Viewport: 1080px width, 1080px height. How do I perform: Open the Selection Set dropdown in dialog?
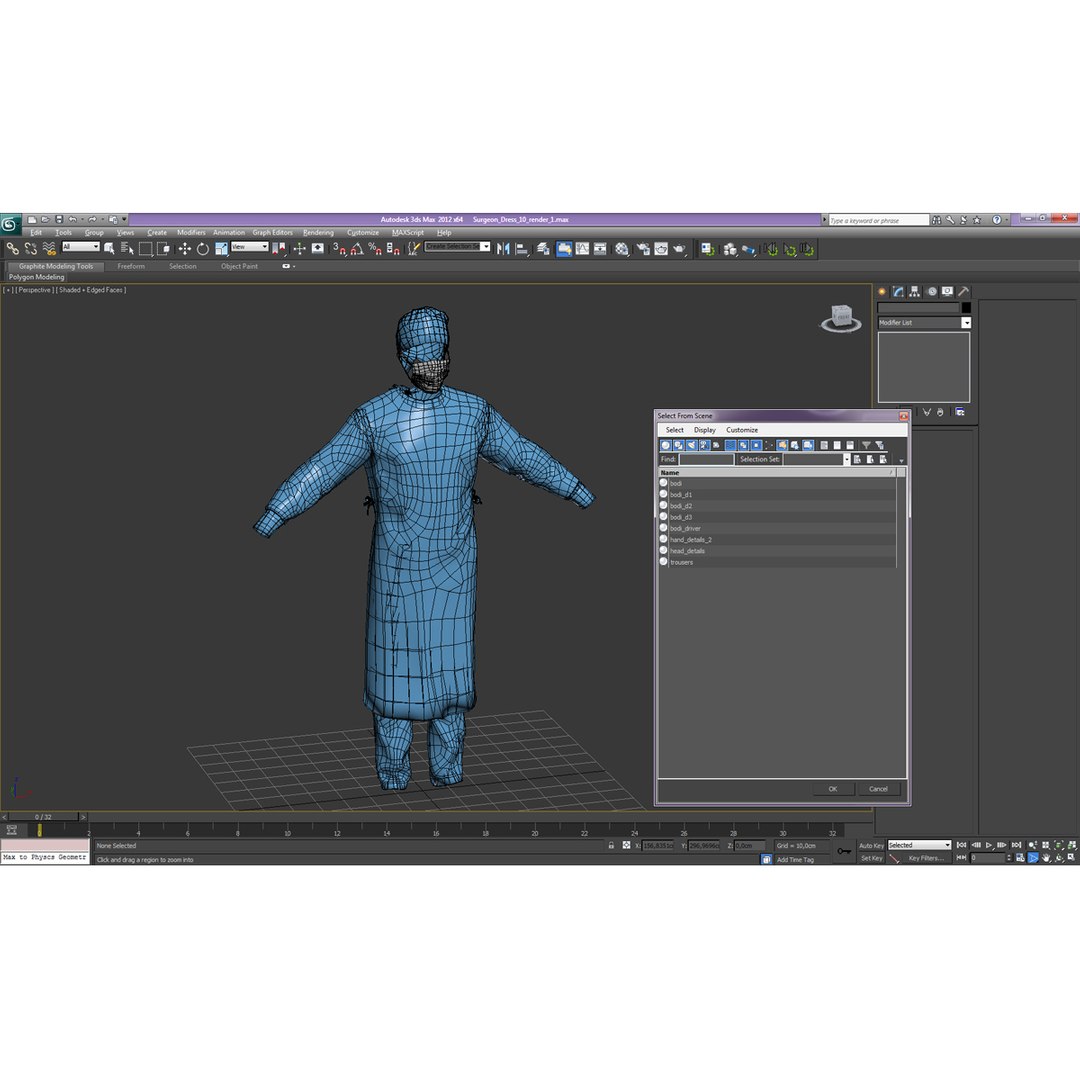[x=847, y=459]
